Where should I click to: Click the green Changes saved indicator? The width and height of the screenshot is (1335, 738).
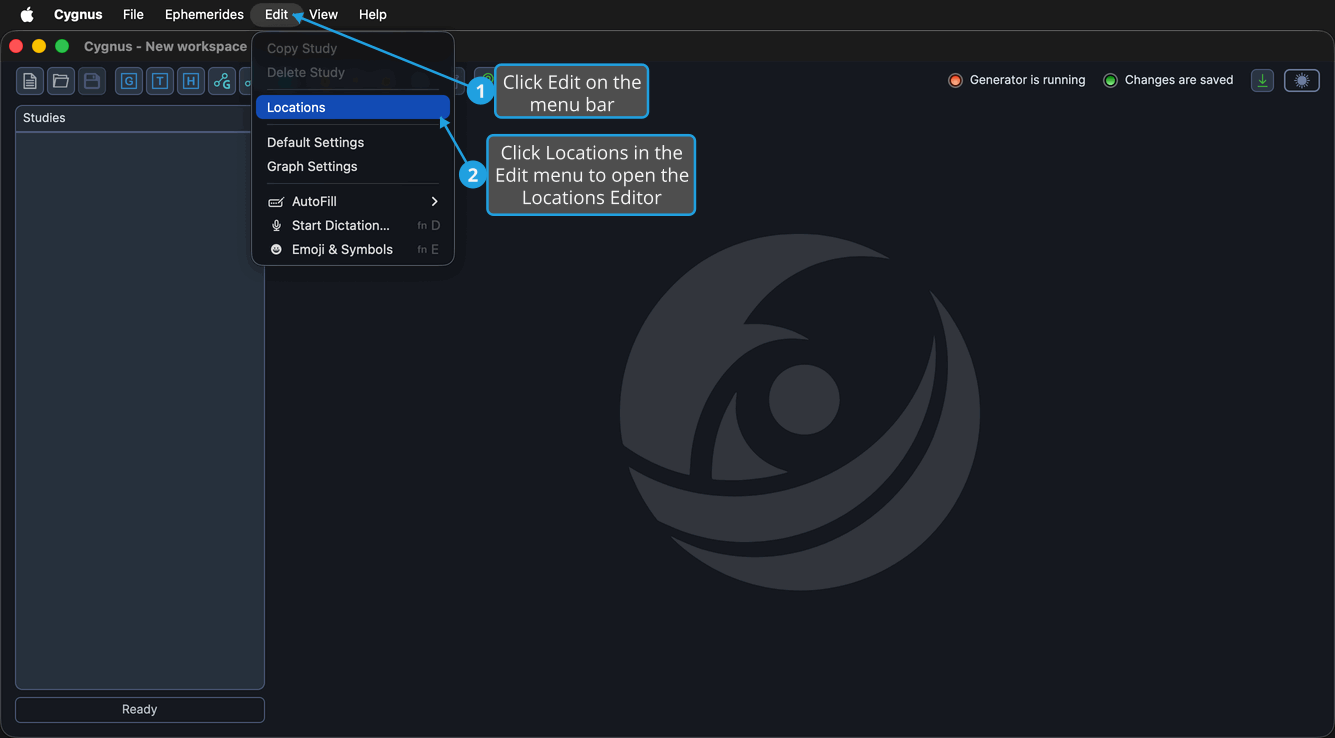point(1110,80)
